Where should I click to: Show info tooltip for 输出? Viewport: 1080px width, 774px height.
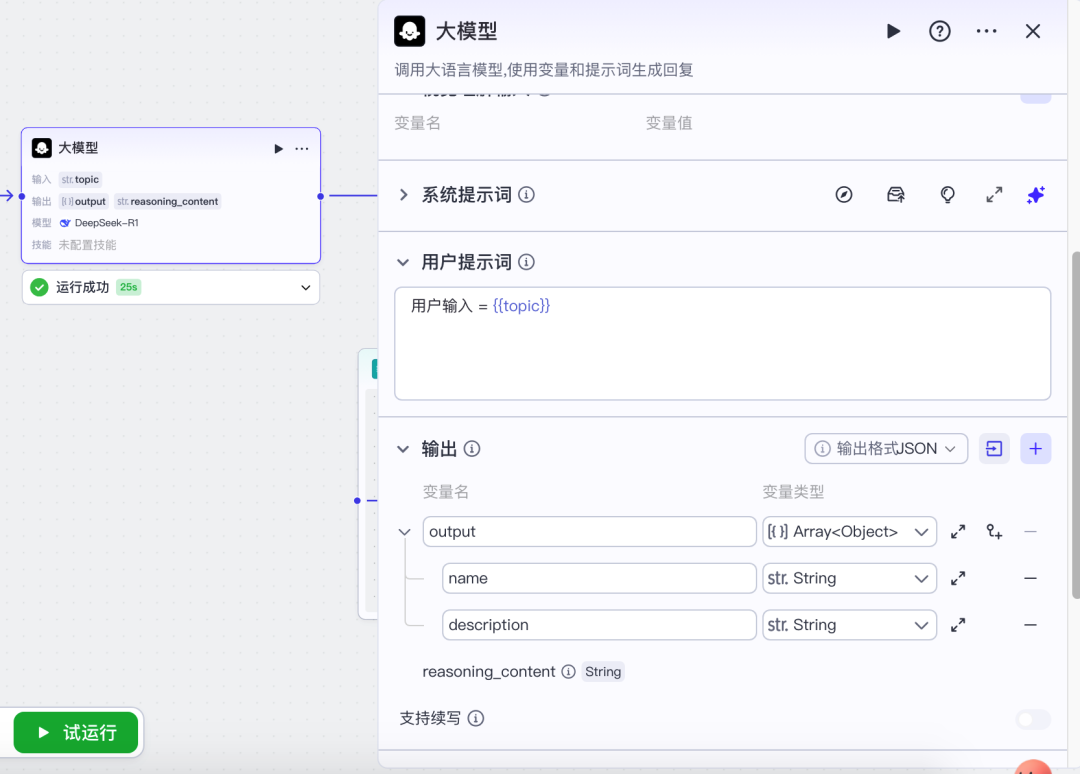(x=472, y=449)
